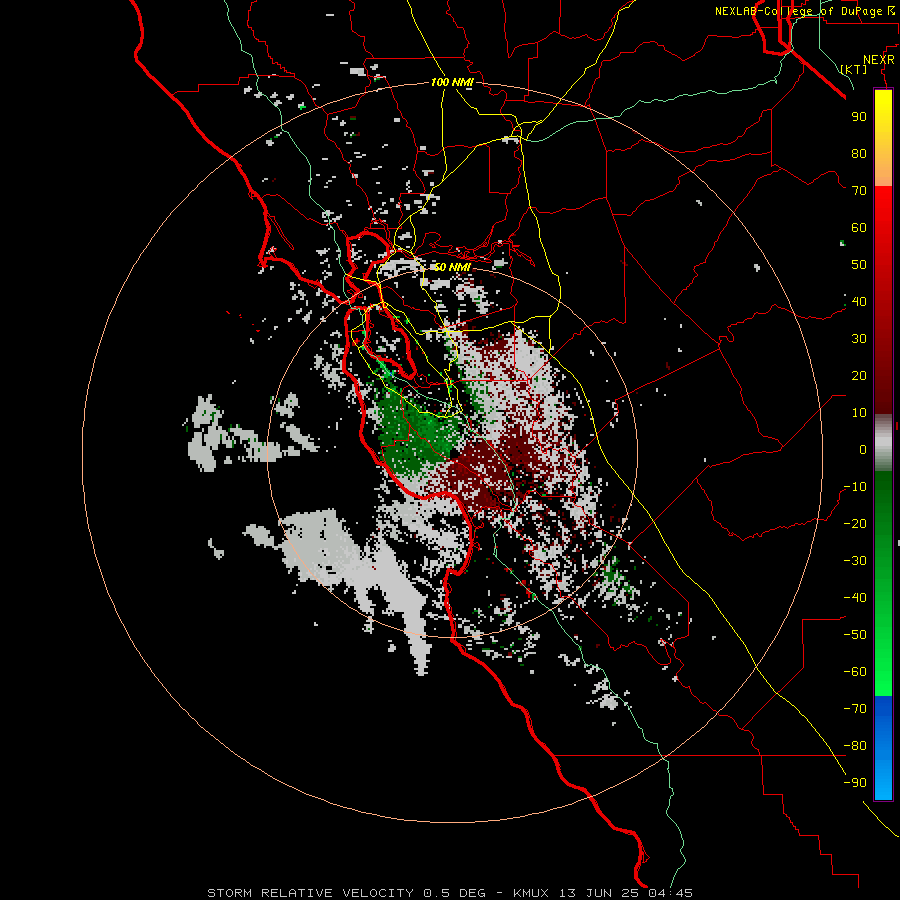This screenshot has height=900, width=900.
Task: Click the NEXR label beside the color scale
Action: 879,60
